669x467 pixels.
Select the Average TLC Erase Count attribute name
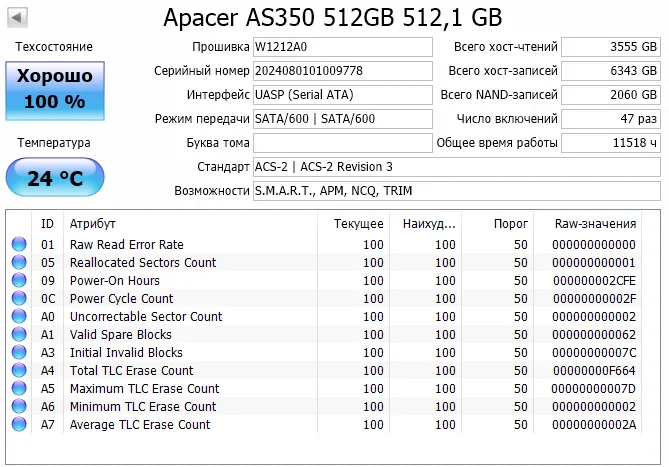[x=140, y=425]
